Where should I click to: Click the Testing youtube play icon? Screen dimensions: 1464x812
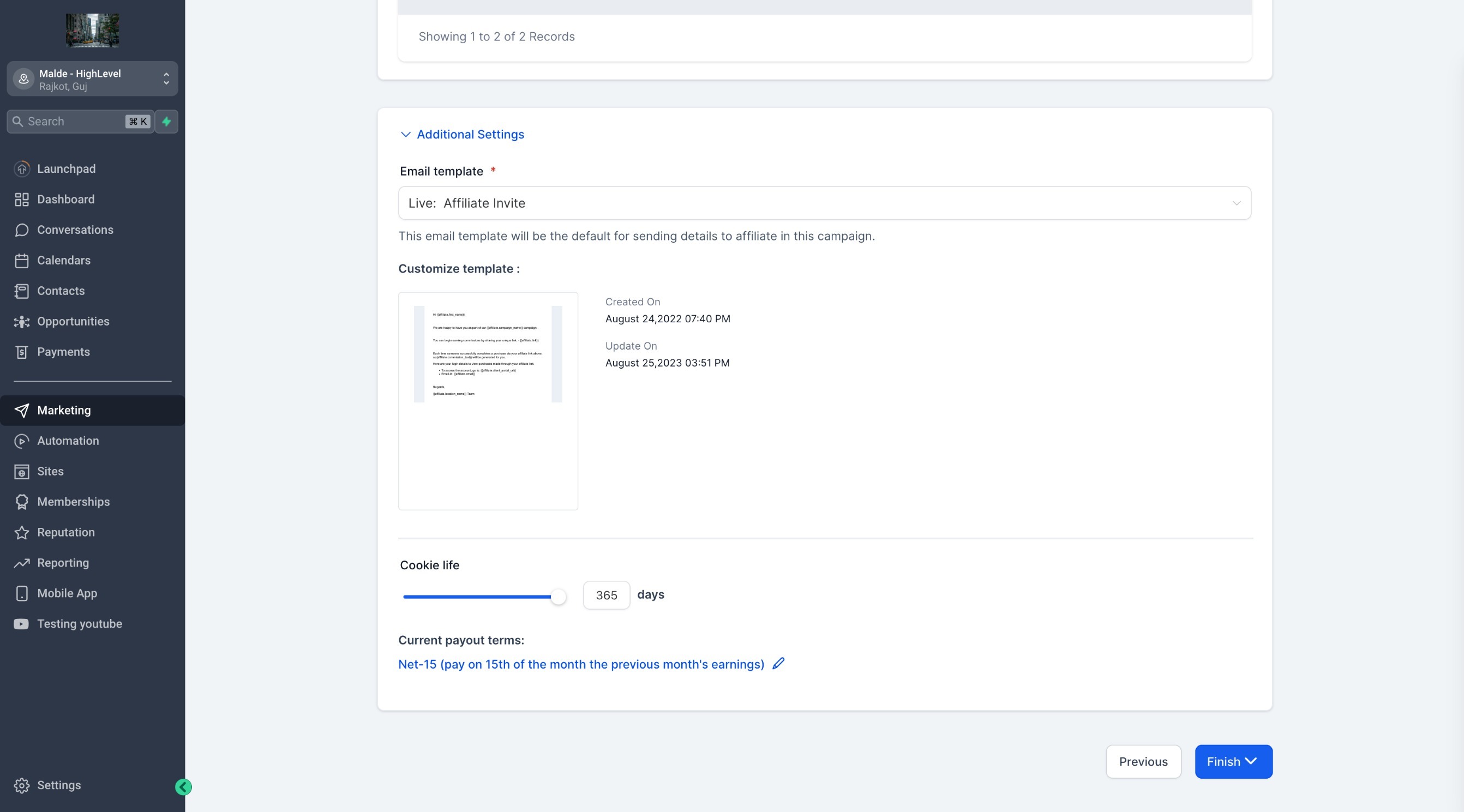pyautogui.click(x=22, y=624)
